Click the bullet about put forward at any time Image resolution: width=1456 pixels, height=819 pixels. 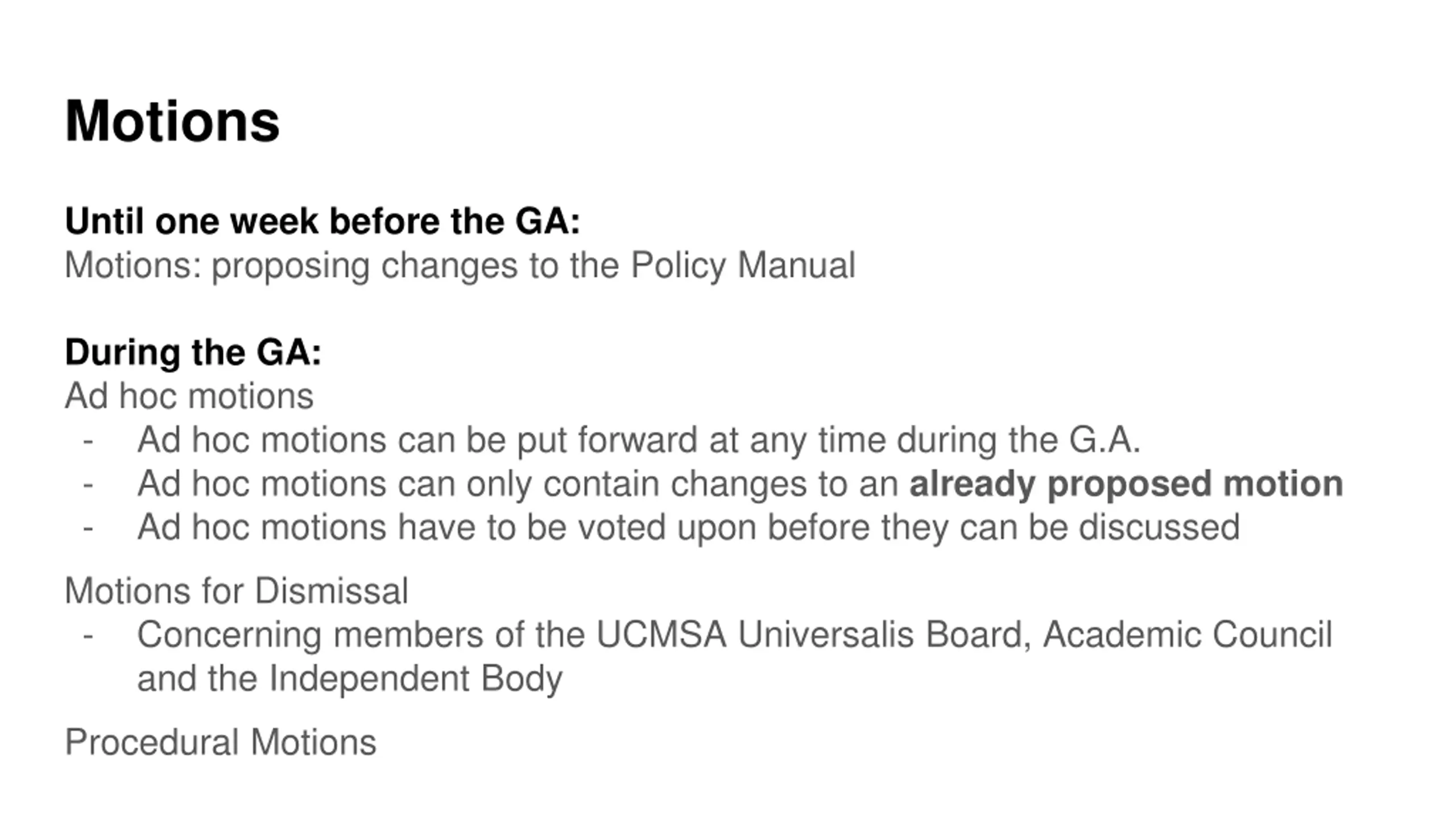(639, 440)
